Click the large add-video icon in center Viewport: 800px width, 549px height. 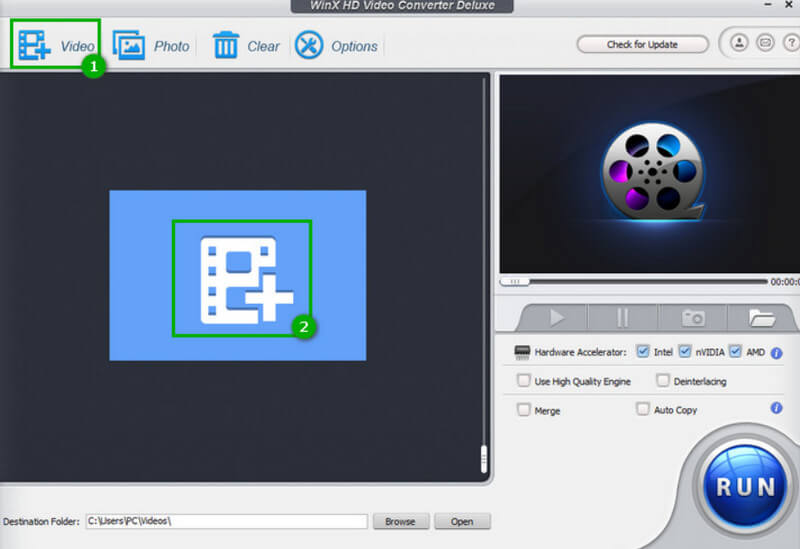[x=242, y=278]
